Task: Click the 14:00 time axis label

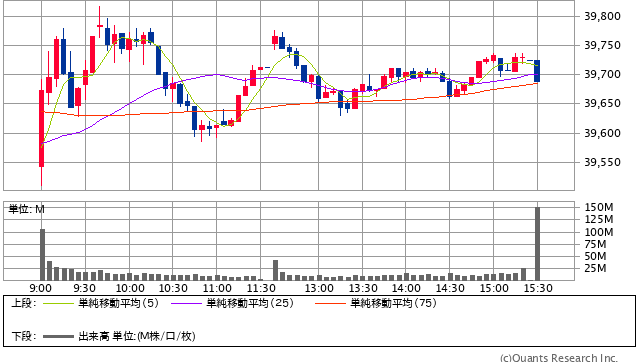Action: (406, 288)
